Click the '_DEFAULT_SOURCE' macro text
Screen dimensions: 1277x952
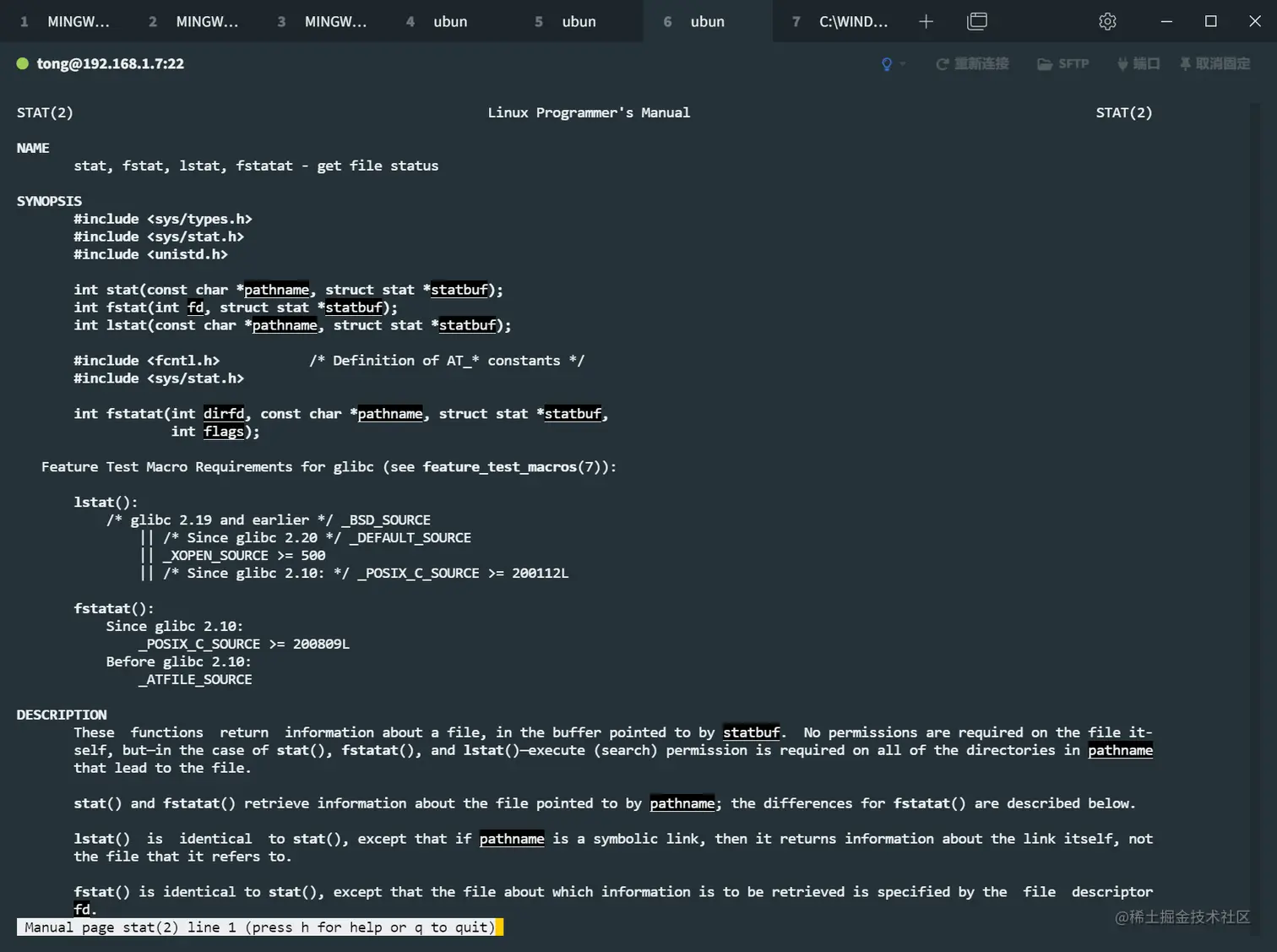point(410,538)
